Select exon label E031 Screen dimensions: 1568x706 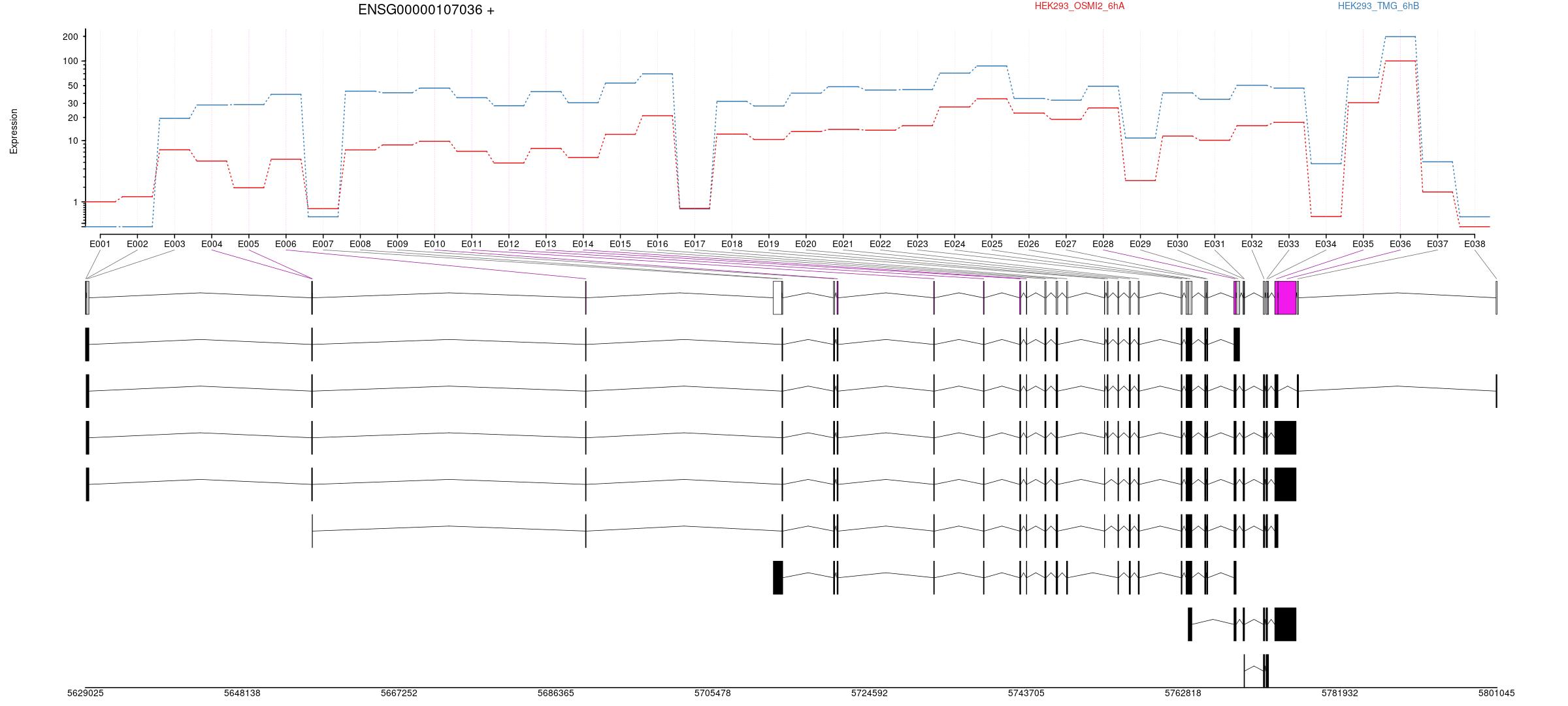[x=1215, y=244]
